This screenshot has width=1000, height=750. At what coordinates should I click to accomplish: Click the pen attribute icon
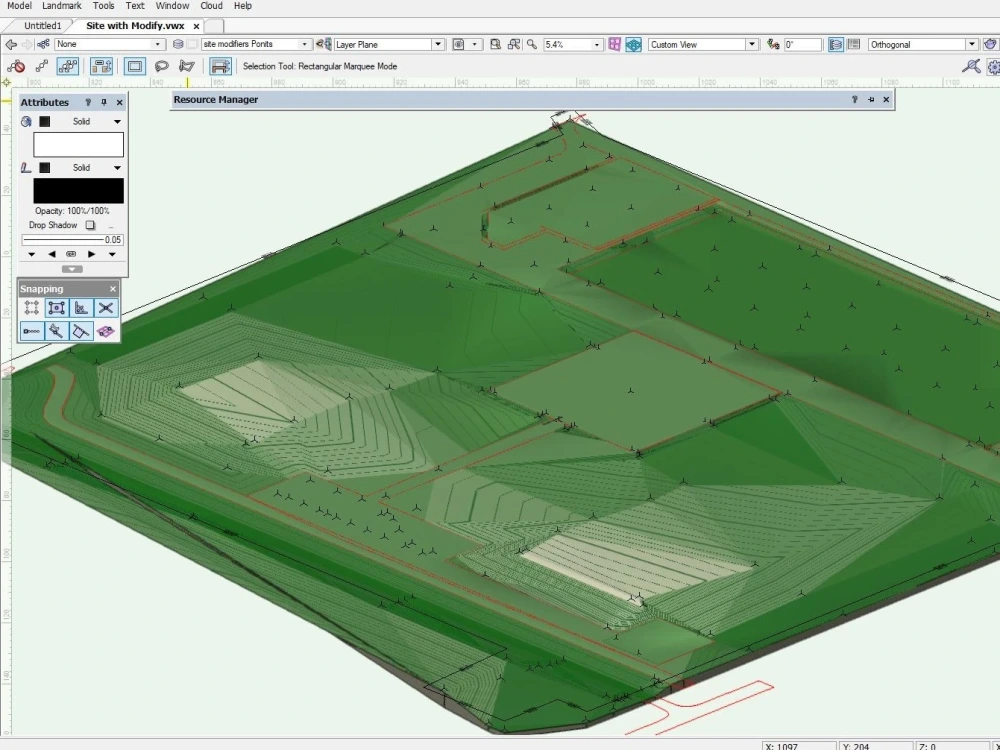point(26,168)
